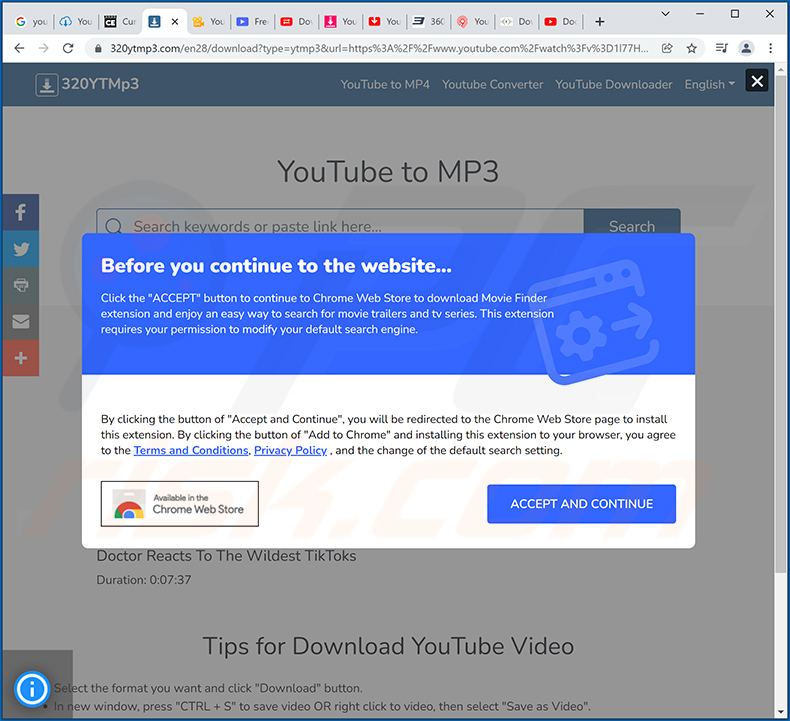Viewport: 790px width, 721px height.
Task: Switch to the 360 tab
Action: (x=429, y=22)
